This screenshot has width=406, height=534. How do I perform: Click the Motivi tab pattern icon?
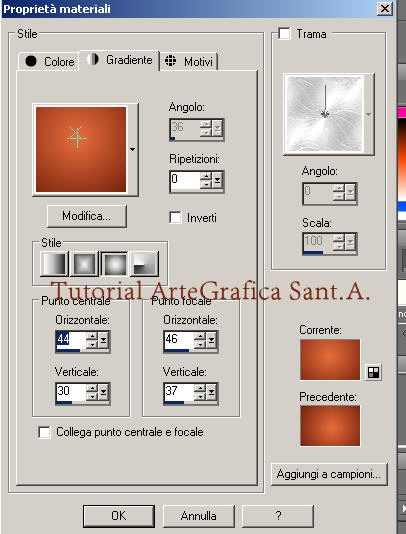tap(170, 61)
